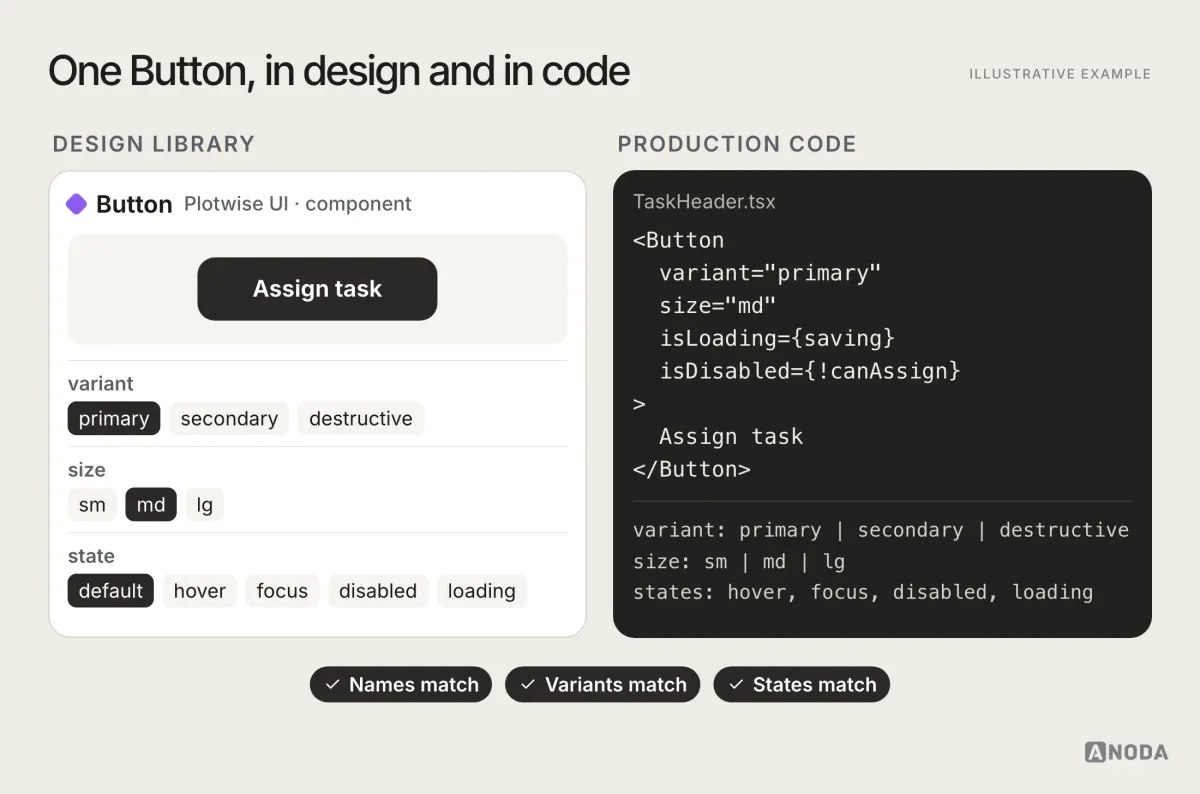
Task: Click the PRODUCTION CODE heading
Action: tap(737, 144)
